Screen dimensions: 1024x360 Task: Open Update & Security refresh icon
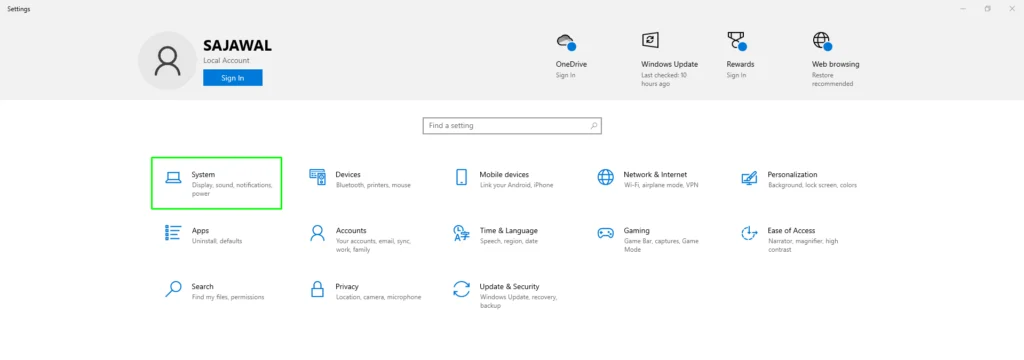pos(462,289)
